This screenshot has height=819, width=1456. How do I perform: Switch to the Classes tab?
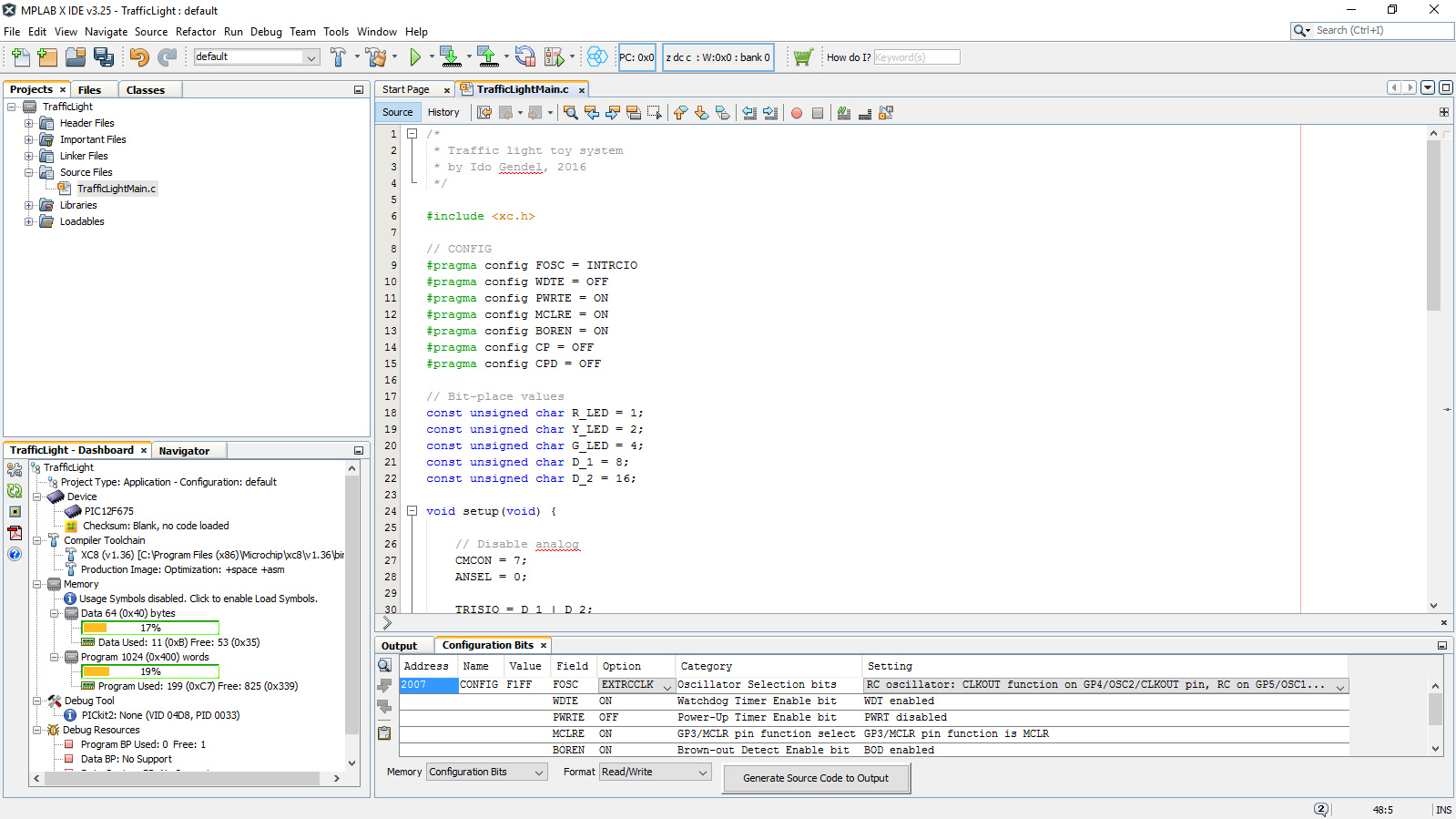(x=146, y=90)
